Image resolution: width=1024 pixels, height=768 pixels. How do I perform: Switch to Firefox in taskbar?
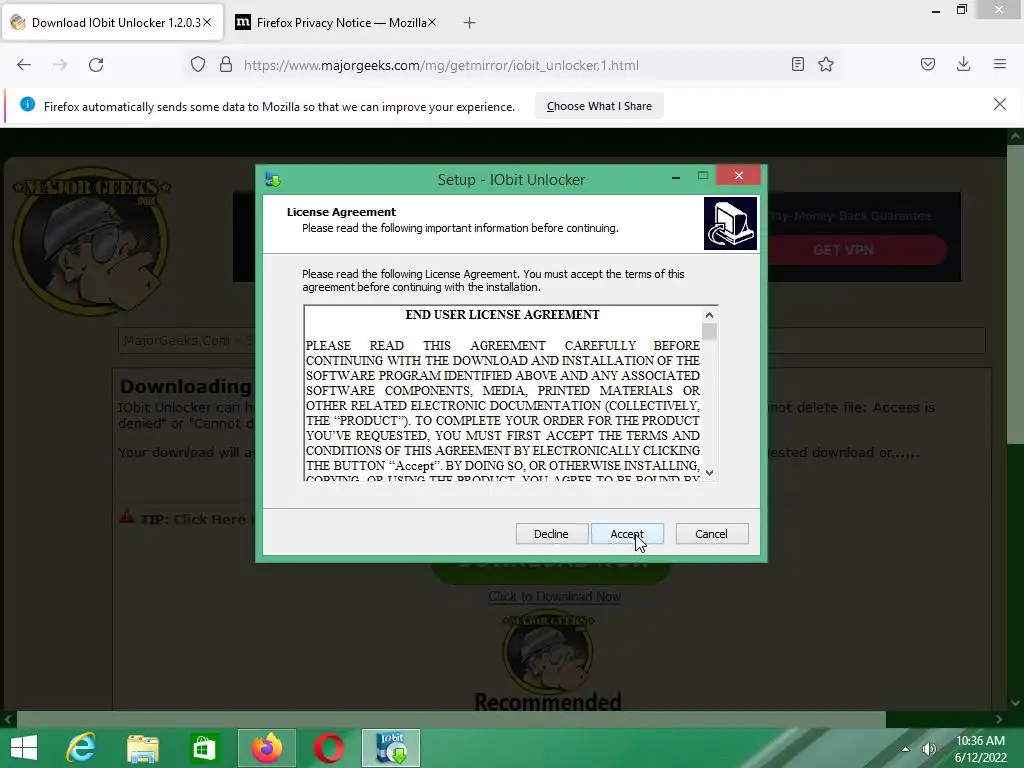click(266, 748)
